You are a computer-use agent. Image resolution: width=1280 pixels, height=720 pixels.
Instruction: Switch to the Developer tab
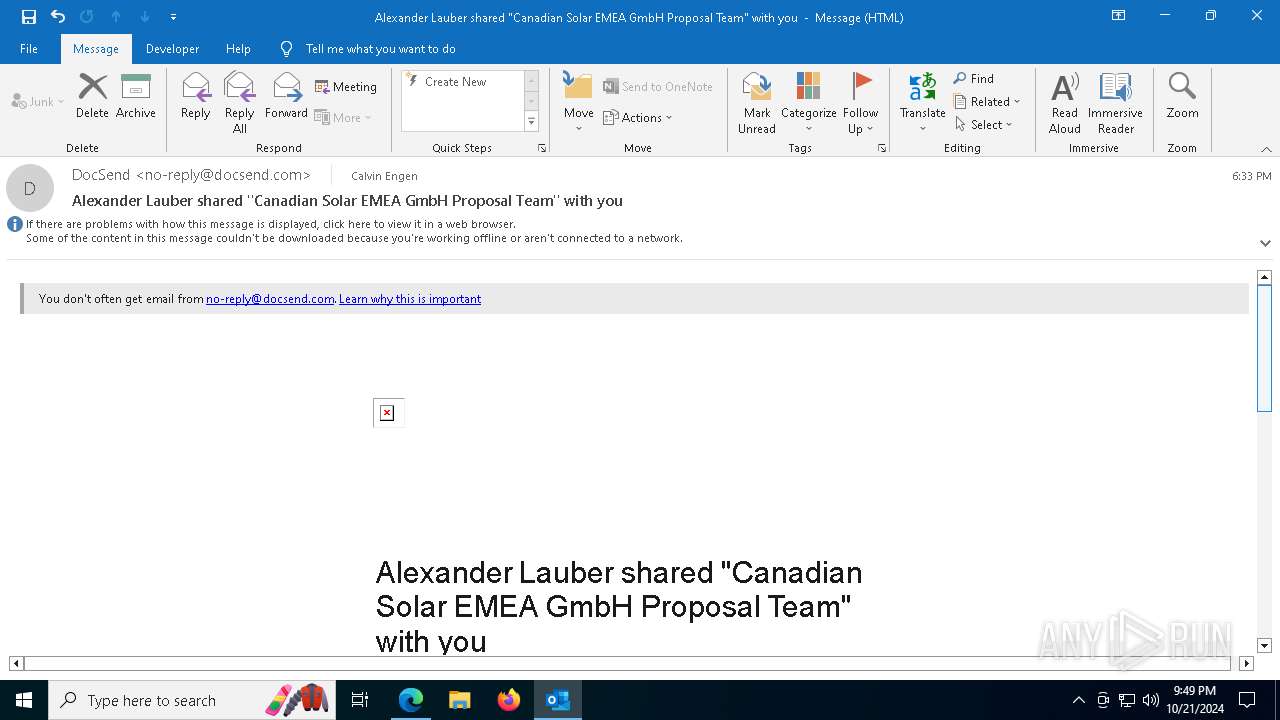point(172,49)
